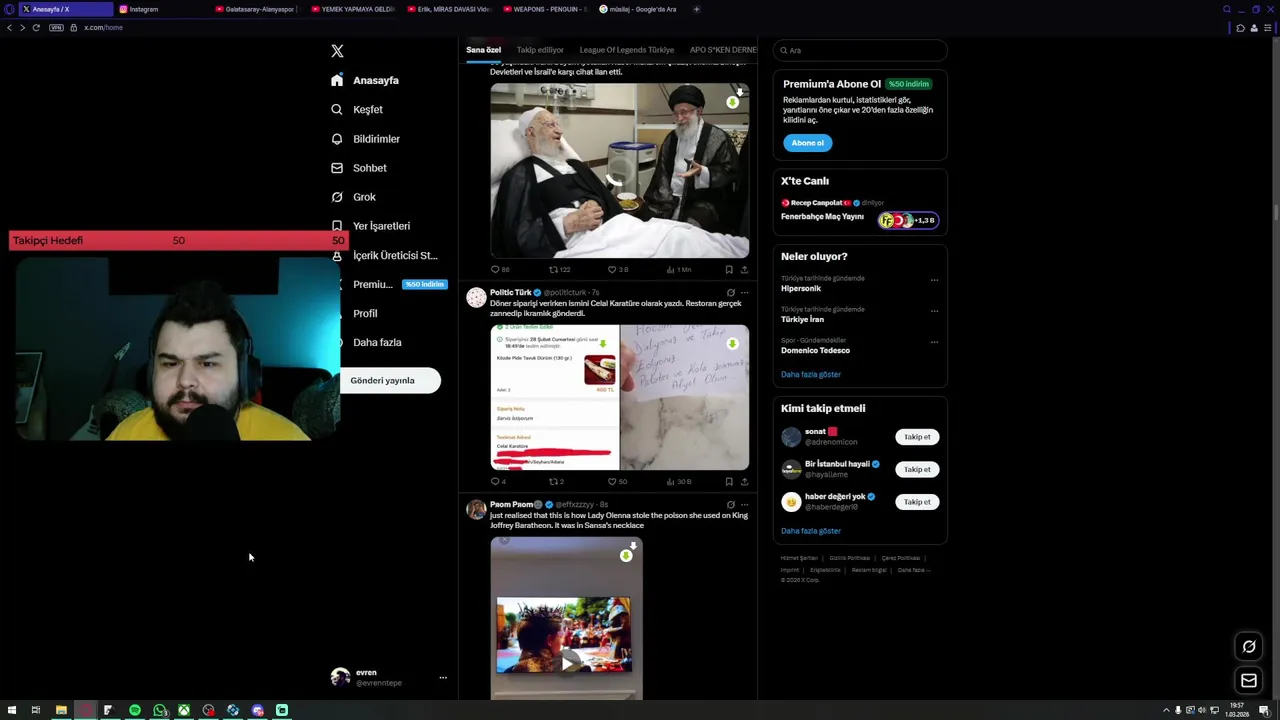
Task: Click the Ara search field
Action: [861, 50]
